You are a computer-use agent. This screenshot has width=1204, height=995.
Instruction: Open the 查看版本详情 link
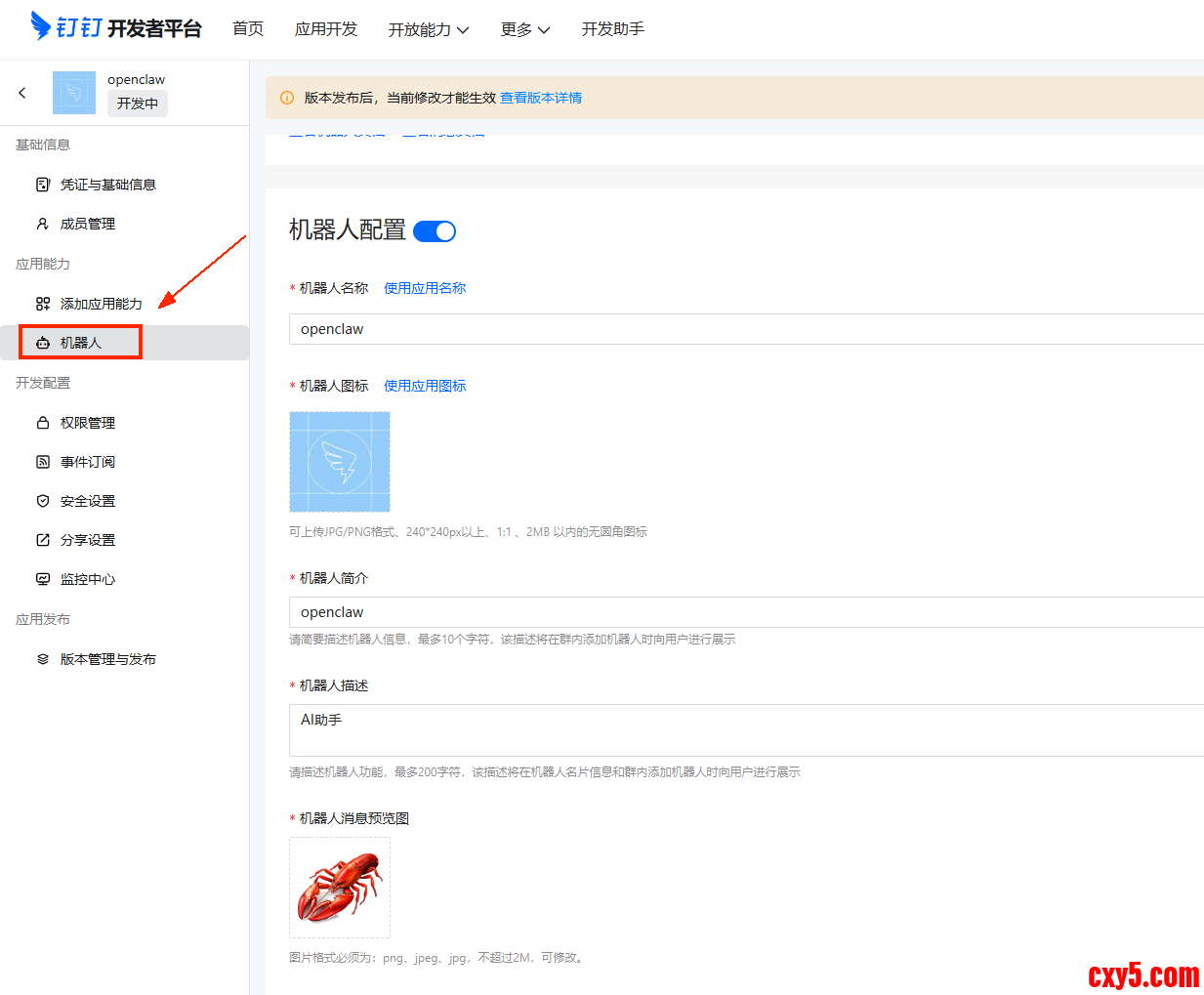coord(541,98)
